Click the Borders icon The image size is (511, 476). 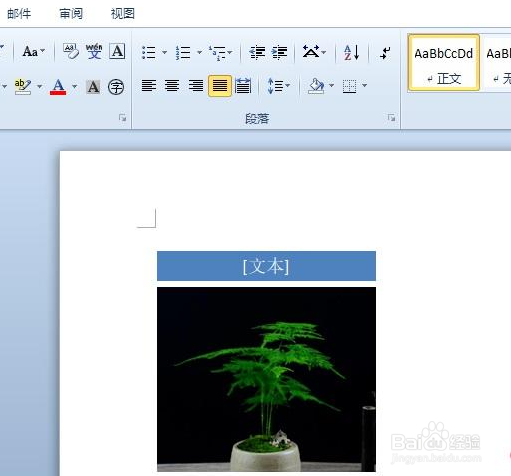click(x=349, y=86)
